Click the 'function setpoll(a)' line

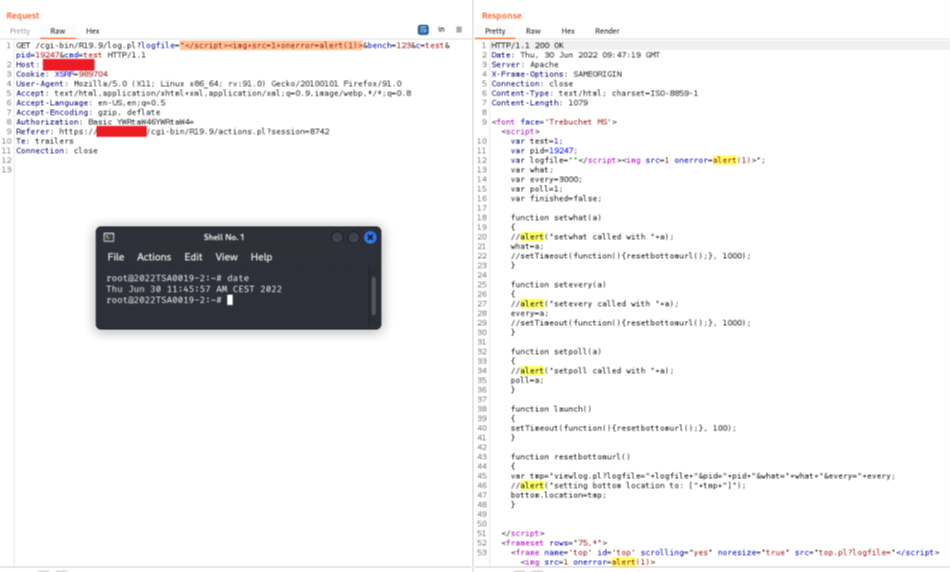pyautogui.click(x=556, y=351)
